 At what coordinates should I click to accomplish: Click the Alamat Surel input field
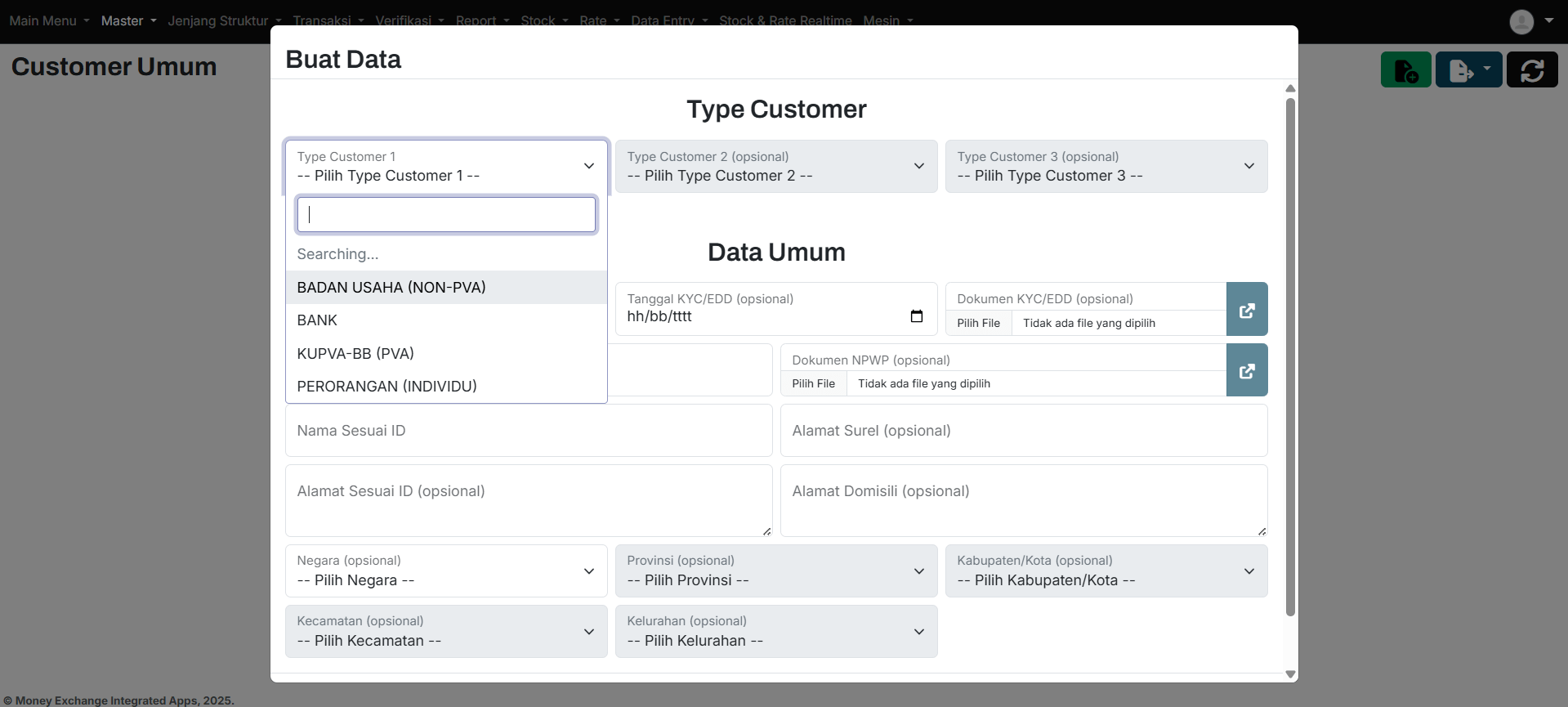click(x=1023, y=431)
